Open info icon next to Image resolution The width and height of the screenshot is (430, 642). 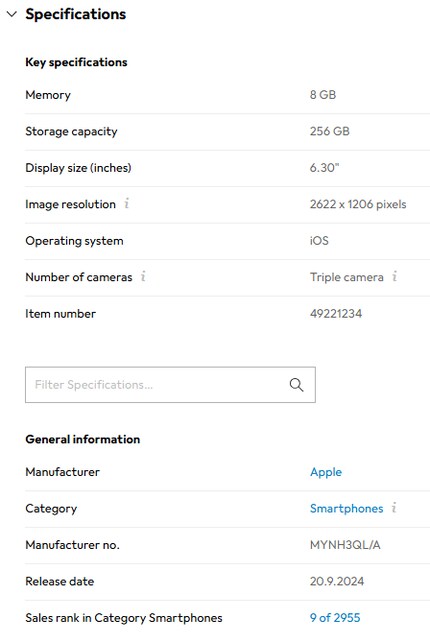pyautogui.click(x=127, y=203)
